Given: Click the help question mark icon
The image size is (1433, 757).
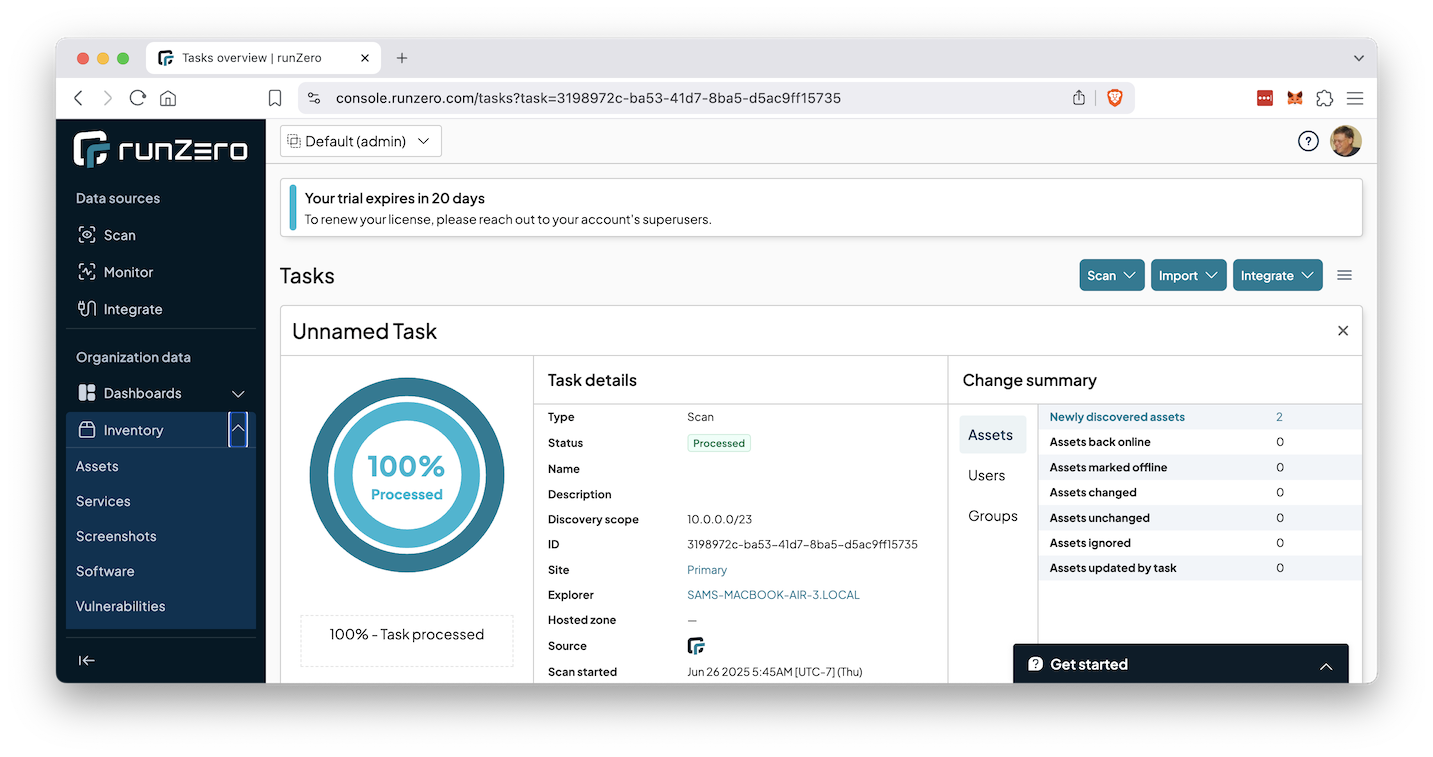Looking at the screenshot, I should click(x=1308, y=141).
